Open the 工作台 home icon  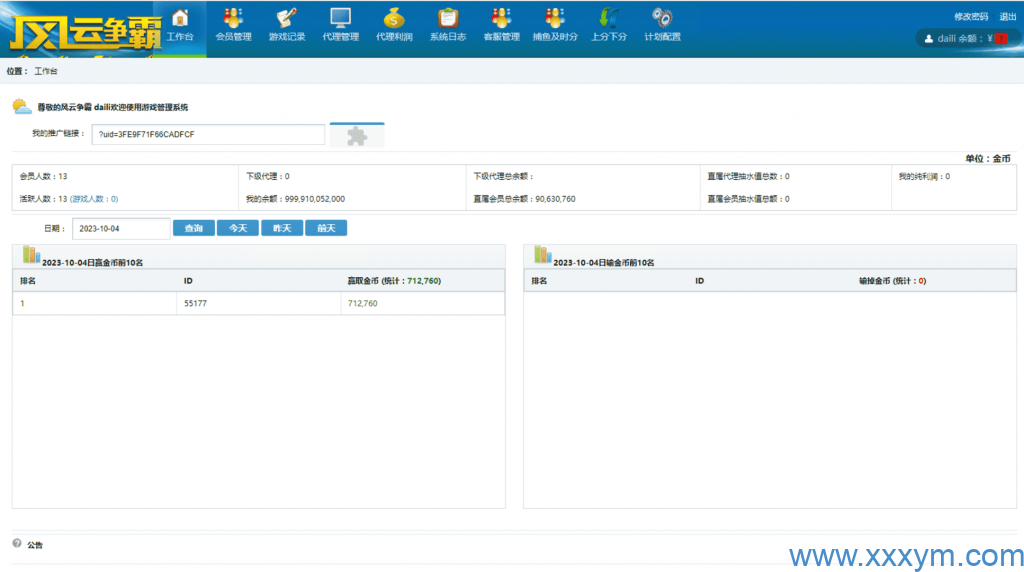tap(180, 25)
